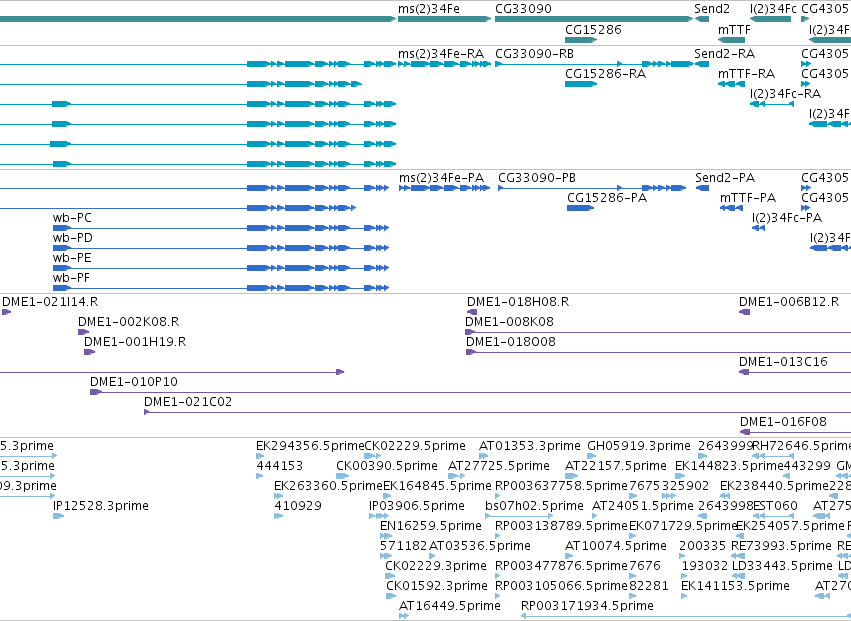Select the AT22157.5prime EST label

pyautogui.click(x=616, y=466)
